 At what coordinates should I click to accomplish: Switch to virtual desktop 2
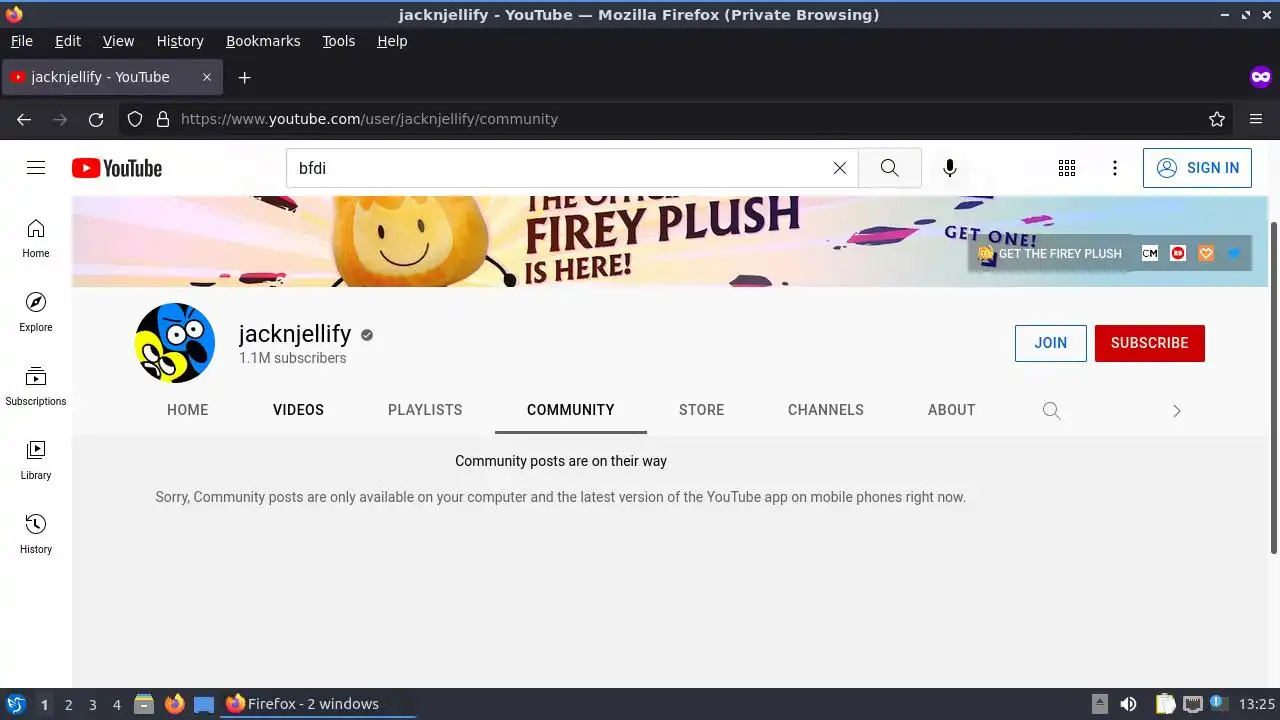[68, 704]
